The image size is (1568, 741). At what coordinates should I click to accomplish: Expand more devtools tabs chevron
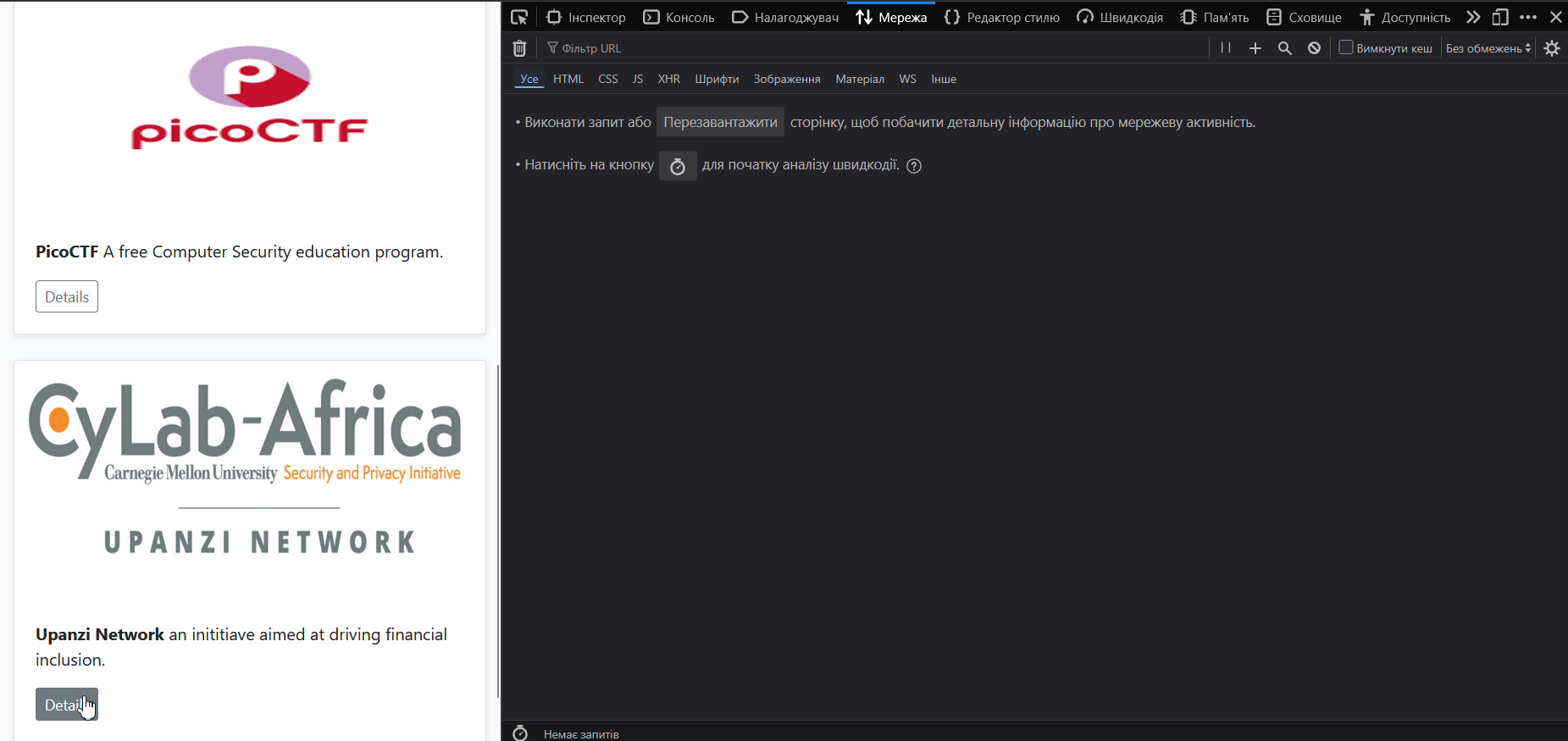pyautogui.click(x=1473, y=17)
